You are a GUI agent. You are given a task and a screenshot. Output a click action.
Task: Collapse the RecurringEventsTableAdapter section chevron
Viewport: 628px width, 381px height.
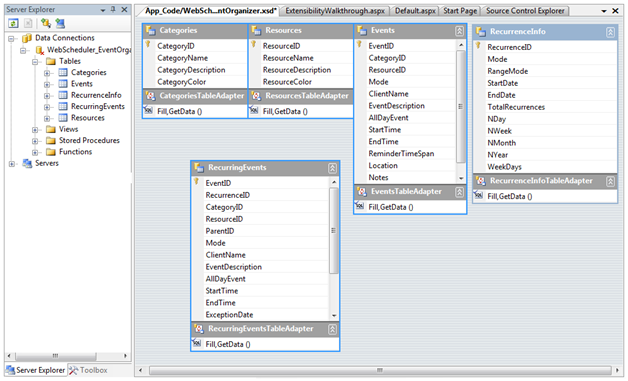point(332,329)
